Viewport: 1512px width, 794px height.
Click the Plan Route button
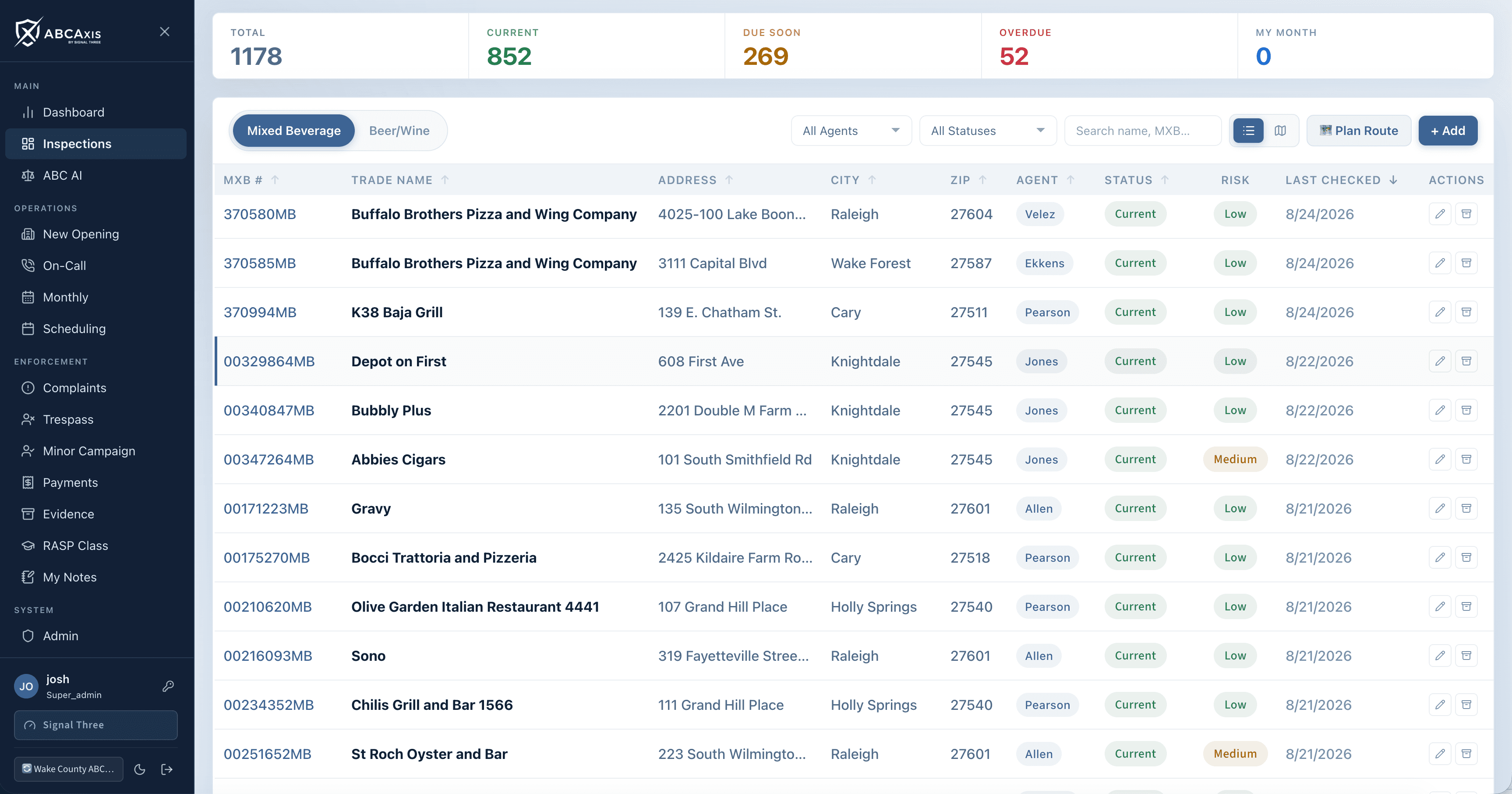[x=1359, y=131]
